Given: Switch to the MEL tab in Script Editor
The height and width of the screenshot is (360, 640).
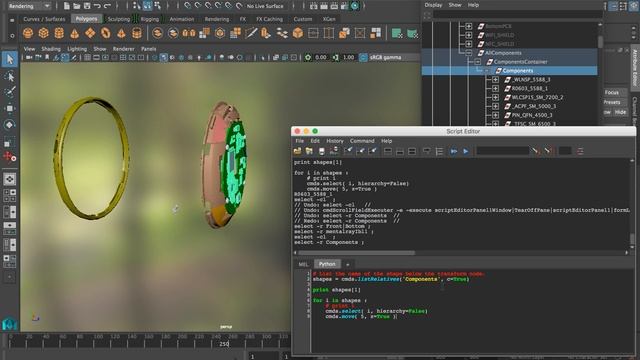Looking at the screenshot, I should point(303,264).
